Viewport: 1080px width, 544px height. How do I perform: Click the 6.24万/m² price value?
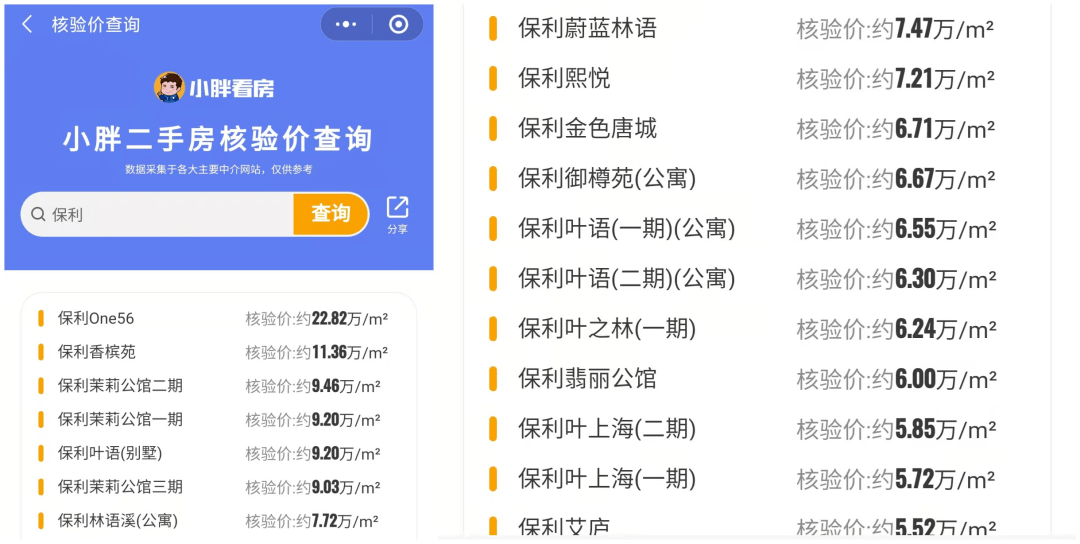coord(945,329)
